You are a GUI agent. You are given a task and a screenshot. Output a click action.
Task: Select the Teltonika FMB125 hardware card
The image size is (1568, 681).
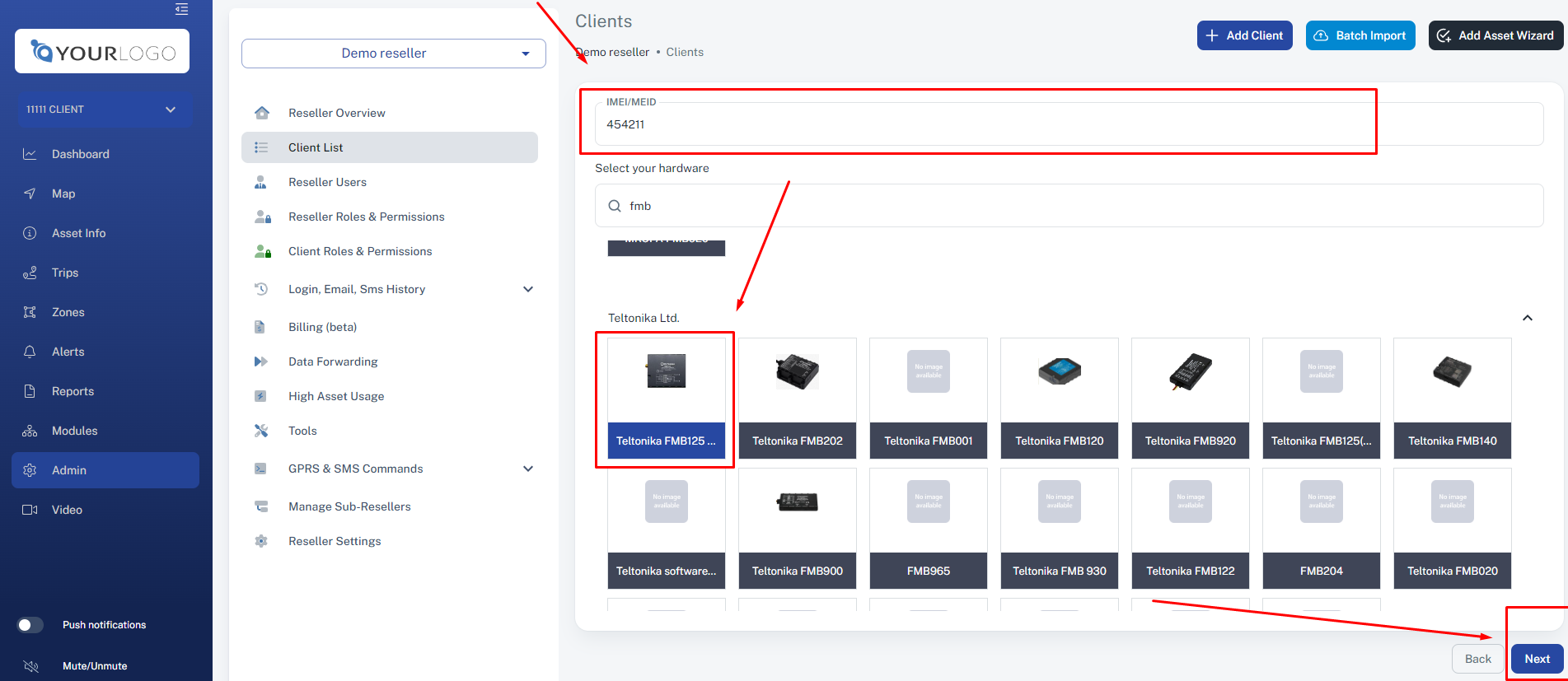667,399
